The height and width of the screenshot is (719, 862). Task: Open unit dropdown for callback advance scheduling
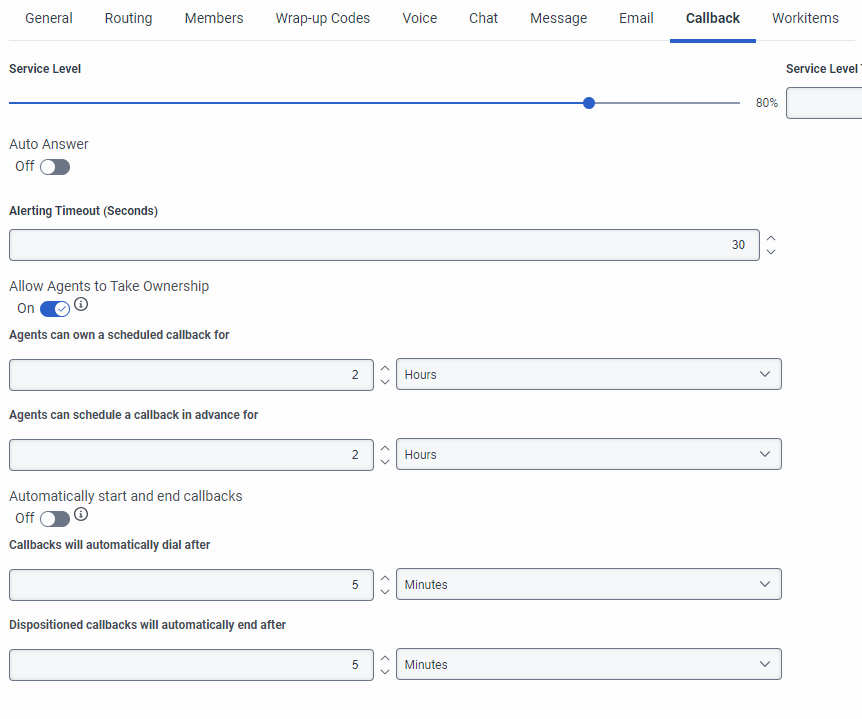pos(588,454)
